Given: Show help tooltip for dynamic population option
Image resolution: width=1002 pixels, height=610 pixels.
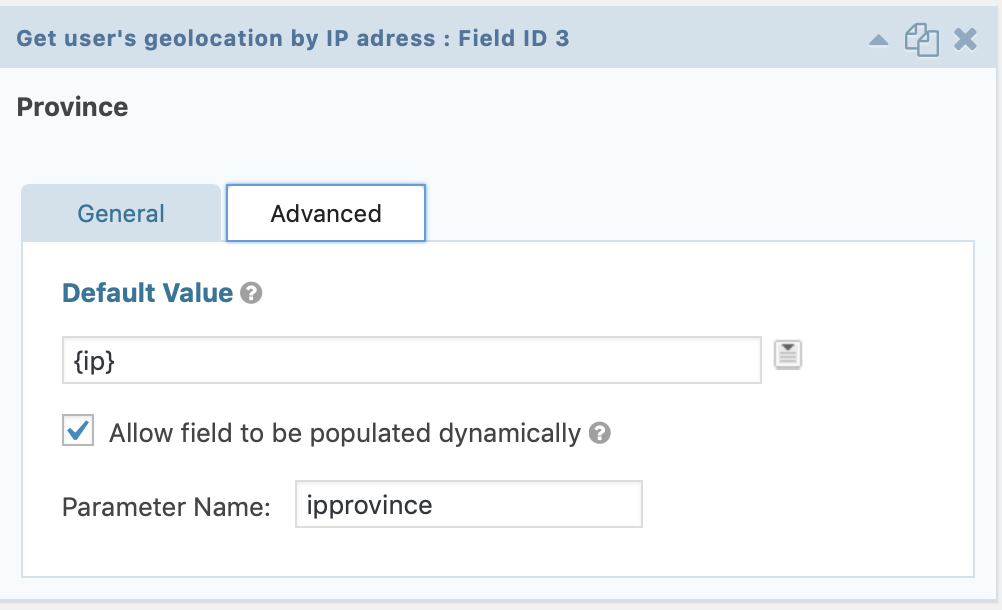Looking at the screenshot, I should [x=599, y=433].
